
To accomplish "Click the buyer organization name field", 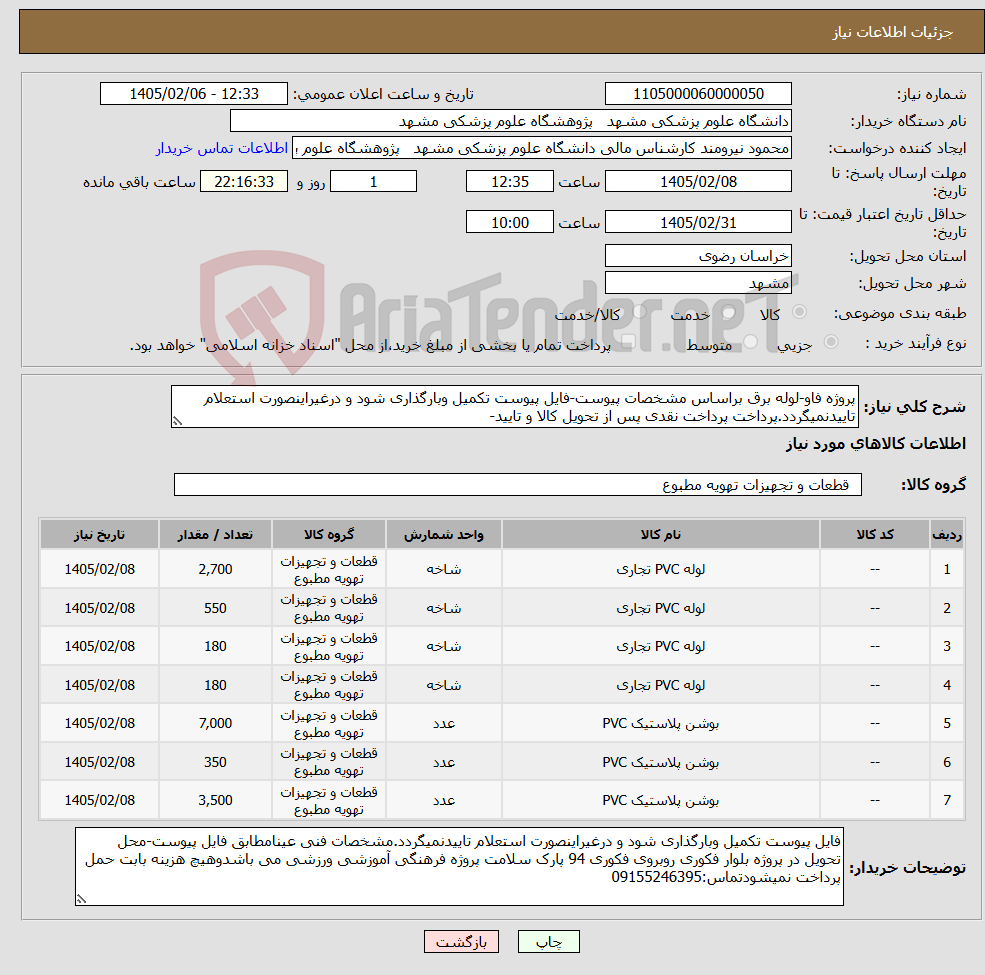I will coord(510,121).
